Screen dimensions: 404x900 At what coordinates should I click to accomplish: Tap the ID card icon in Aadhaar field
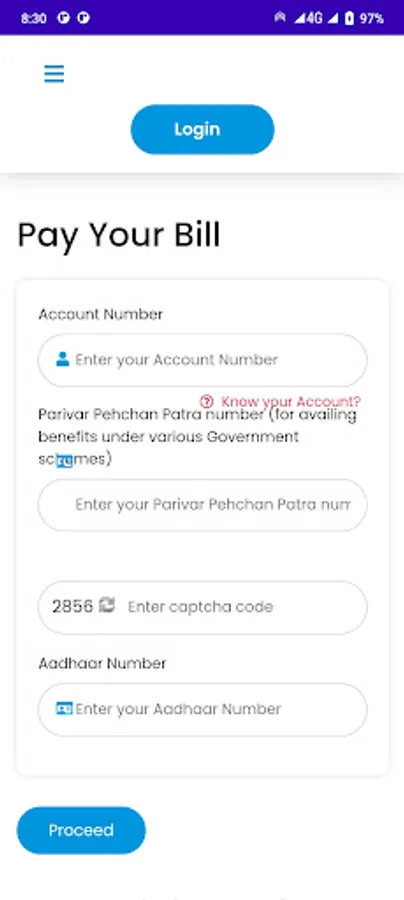coord(64,709)
